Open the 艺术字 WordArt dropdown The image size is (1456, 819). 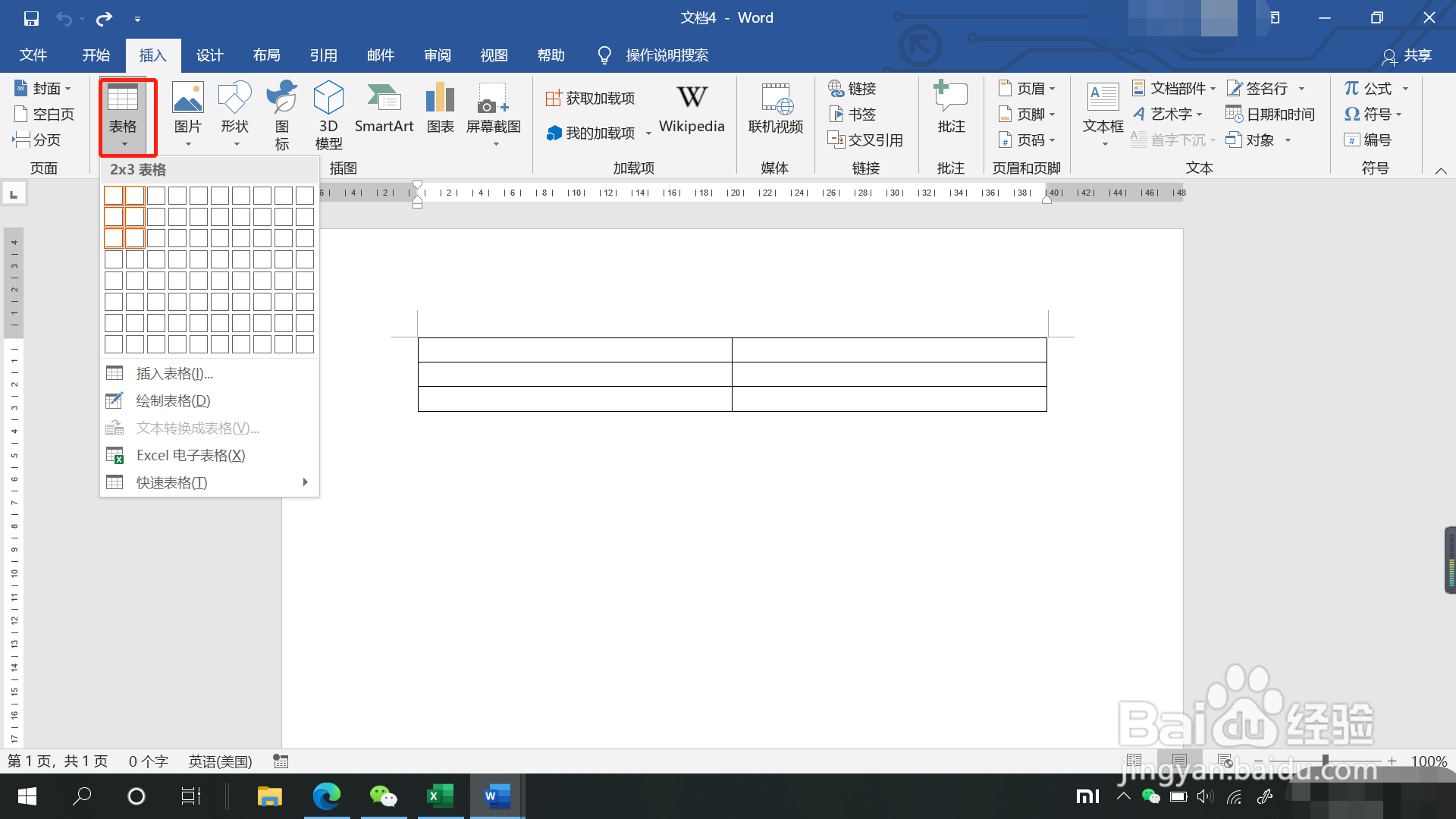click(x=1168, y=115)
